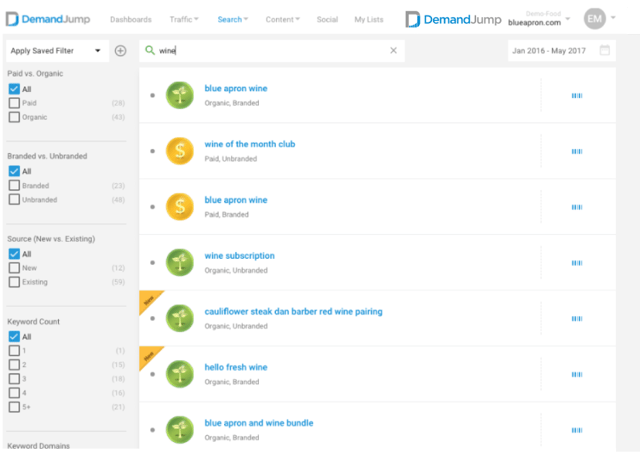640x452 pixels.
Task: Click the EM user avatar
Action: click(595, 18)
